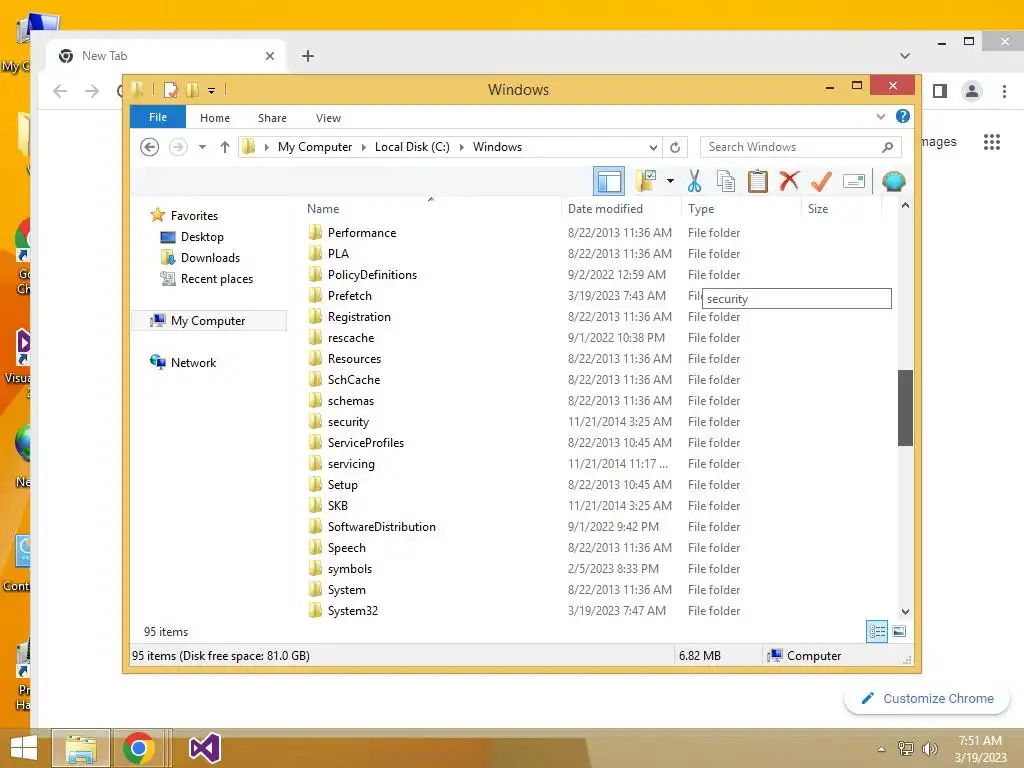The width and height of the screenshot is (1024, 768).
Task: Open Google apps grid in Chrome
Action: pos(991,142)
